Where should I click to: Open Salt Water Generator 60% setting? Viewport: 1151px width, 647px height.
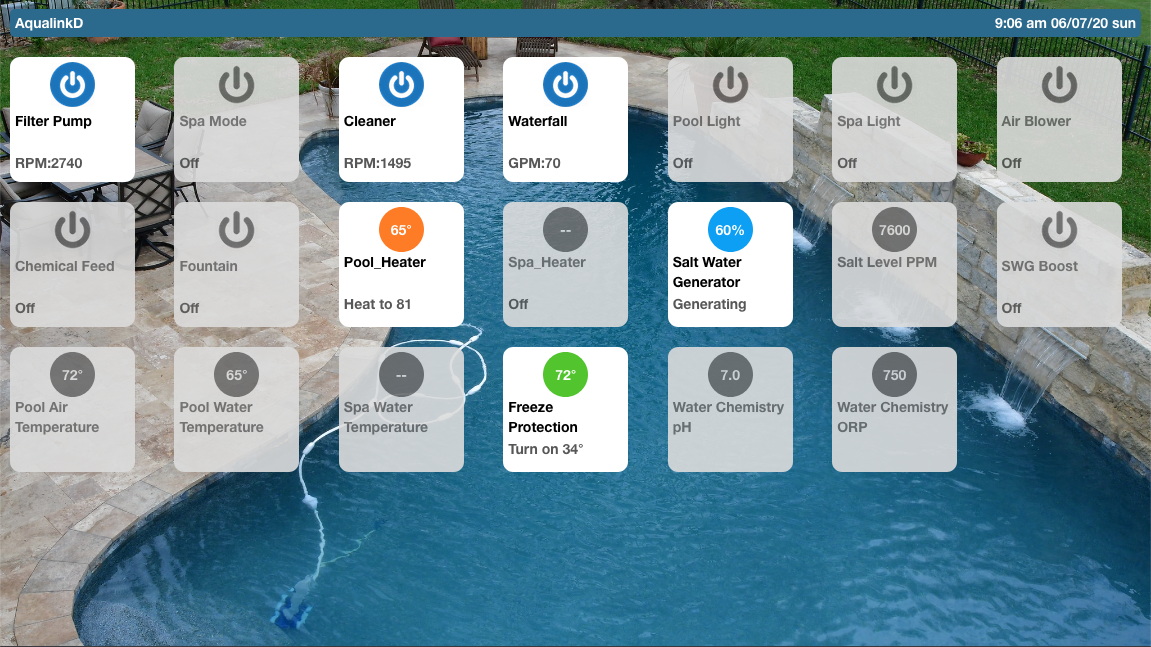point(730,230)
